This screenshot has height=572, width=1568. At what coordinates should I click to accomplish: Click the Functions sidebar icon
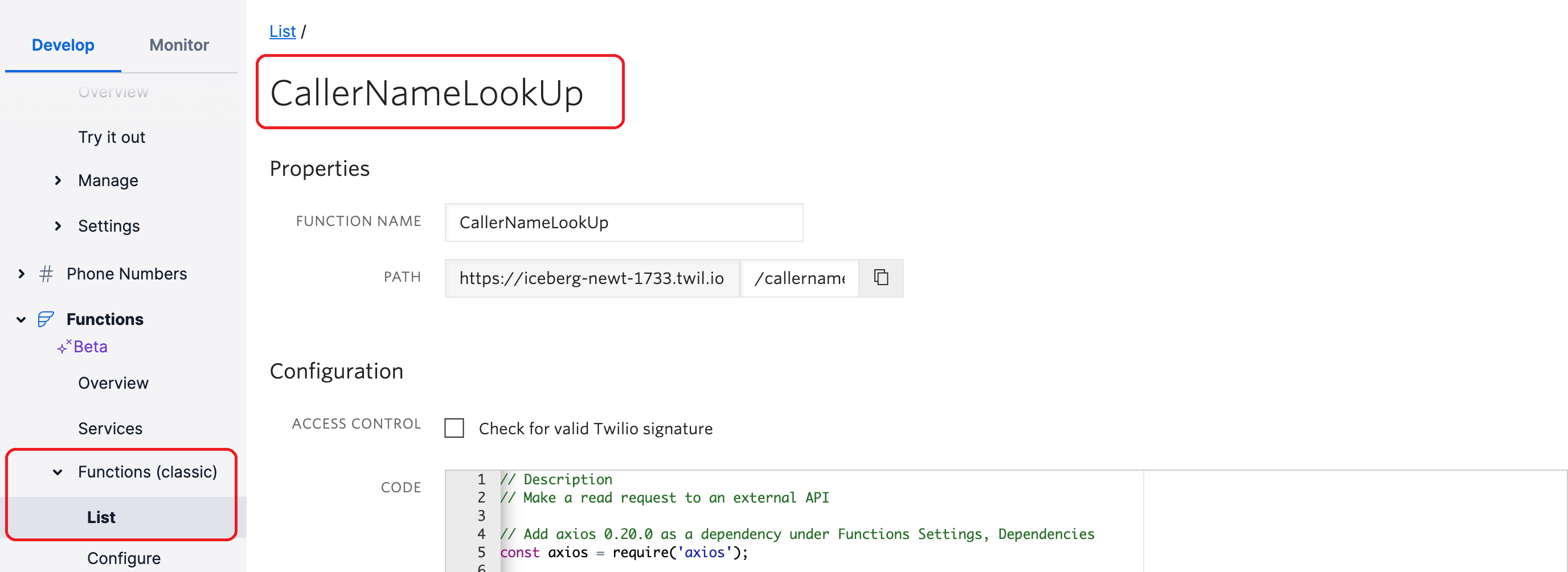click(46, 319)
